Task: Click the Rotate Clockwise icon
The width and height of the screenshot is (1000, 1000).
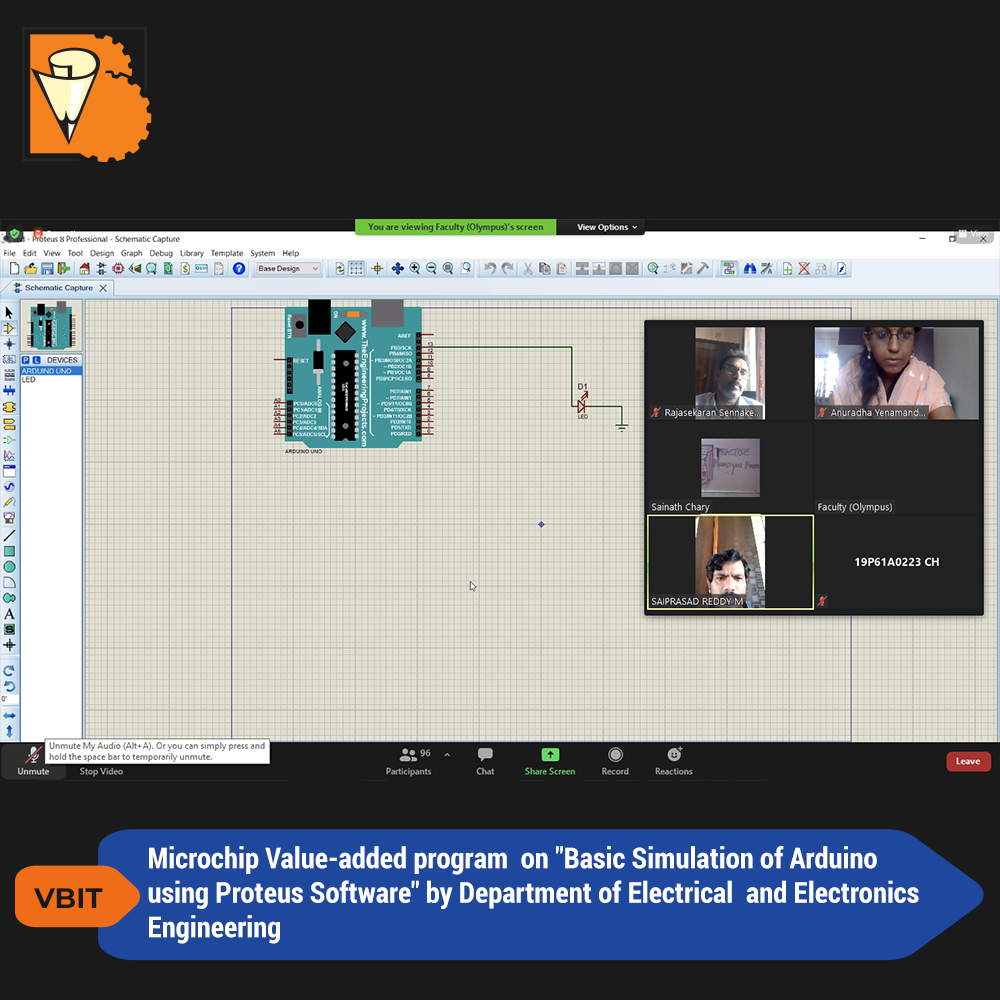Action: 9,671
